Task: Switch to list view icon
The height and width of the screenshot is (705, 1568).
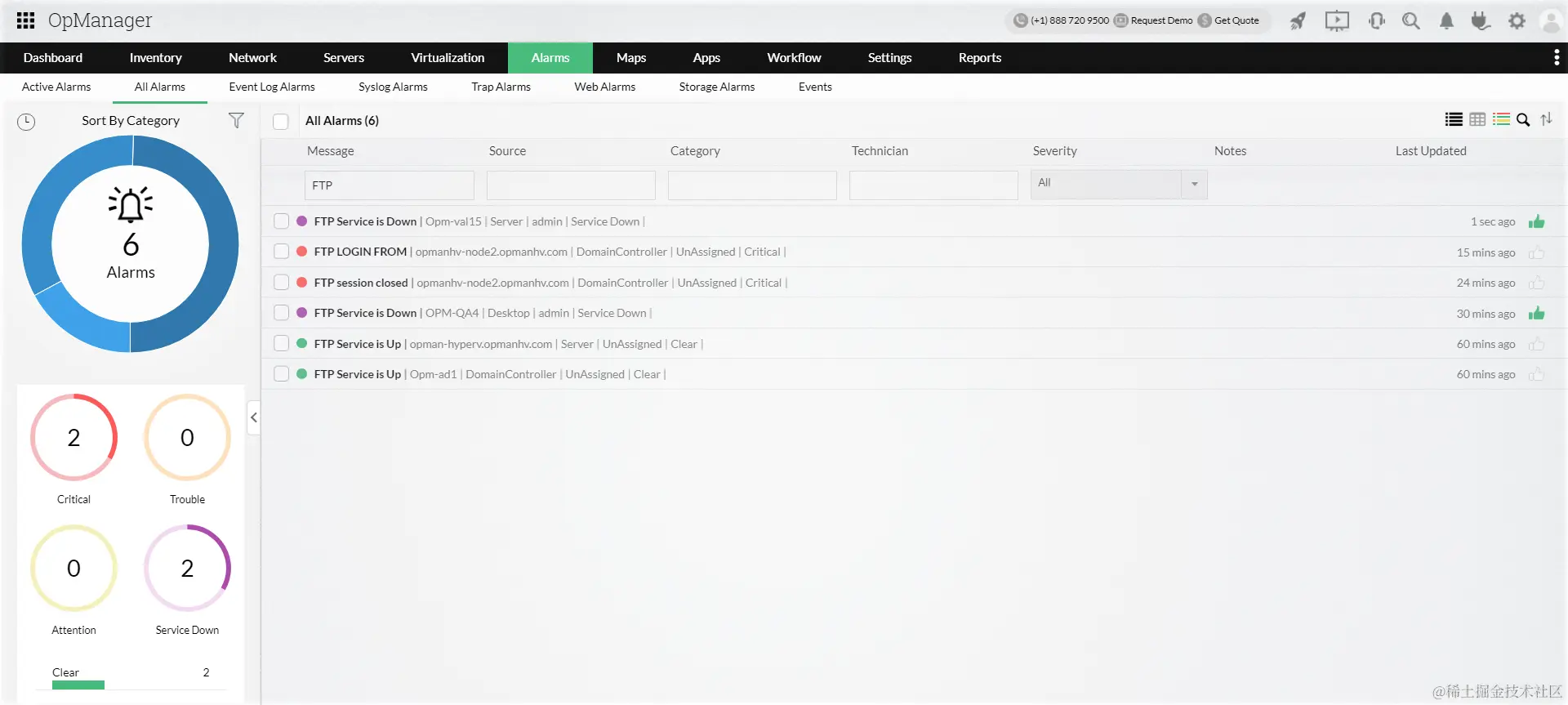Action: (1454, 119)
